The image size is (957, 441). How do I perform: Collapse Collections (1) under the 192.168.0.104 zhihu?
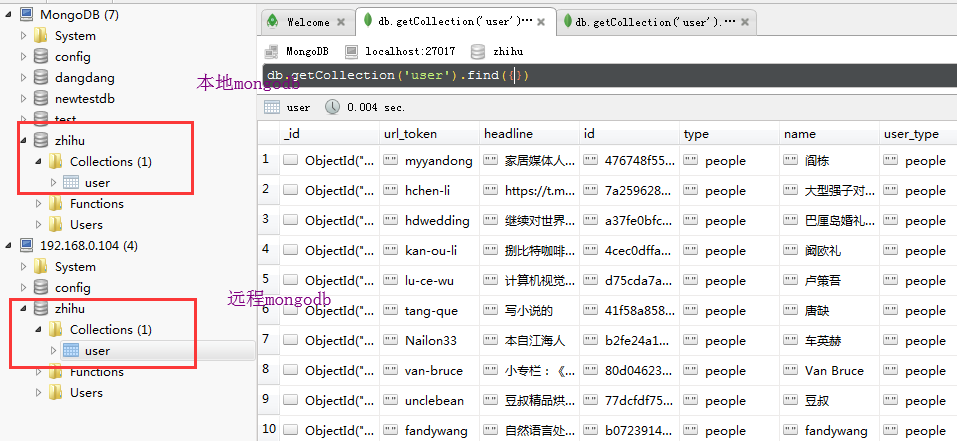[38, 329]
